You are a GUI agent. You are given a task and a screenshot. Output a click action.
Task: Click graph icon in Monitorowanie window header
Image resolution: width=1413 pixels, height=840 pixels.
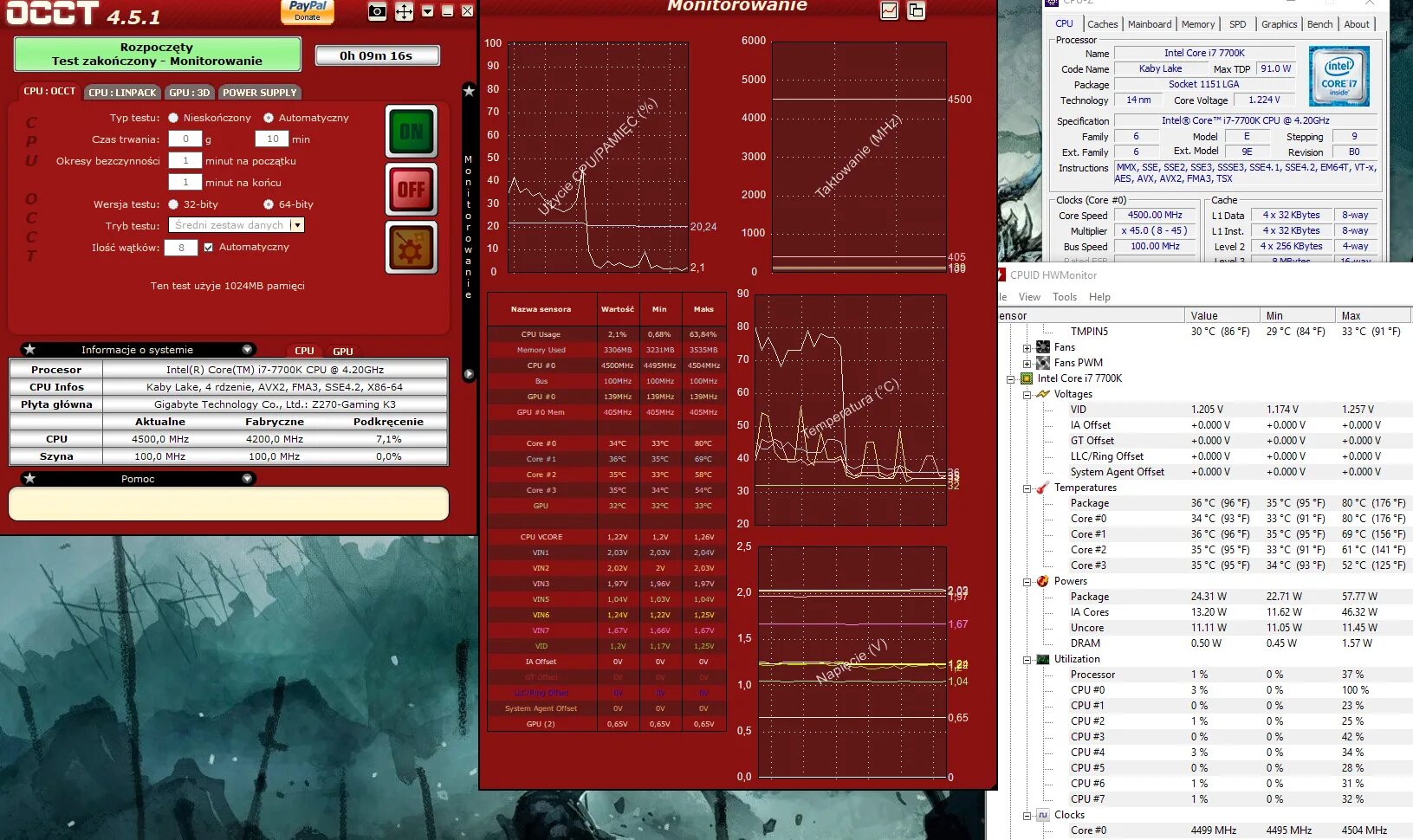click(889, 10)
